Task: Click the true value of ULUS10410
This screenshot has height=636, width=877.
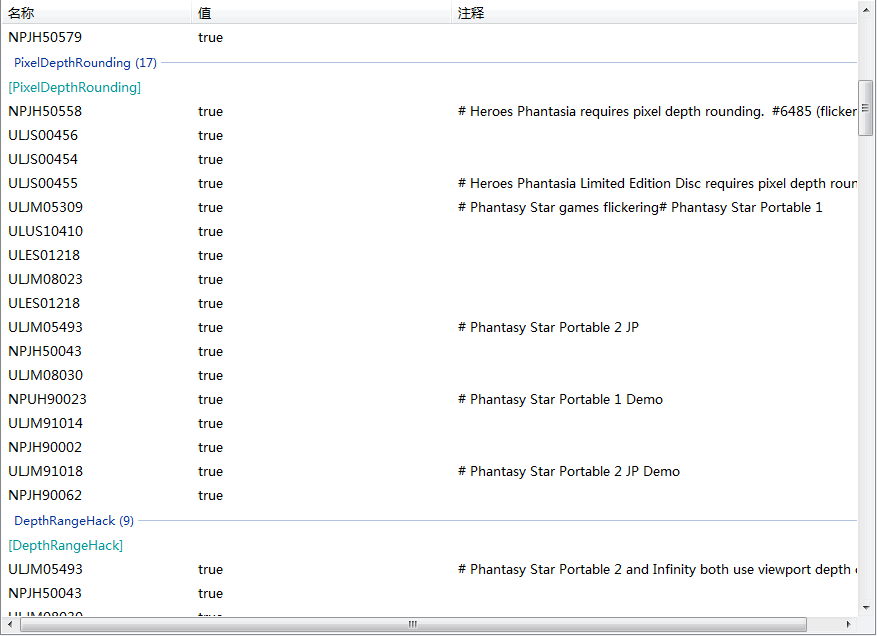Action: click(210, 232)
